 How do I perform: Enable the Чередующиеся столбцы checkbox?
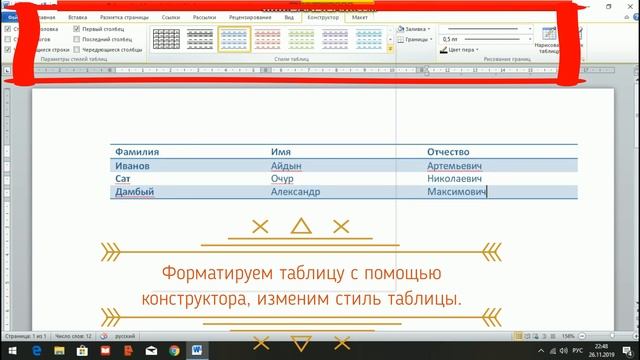click(x=76, y=49)
